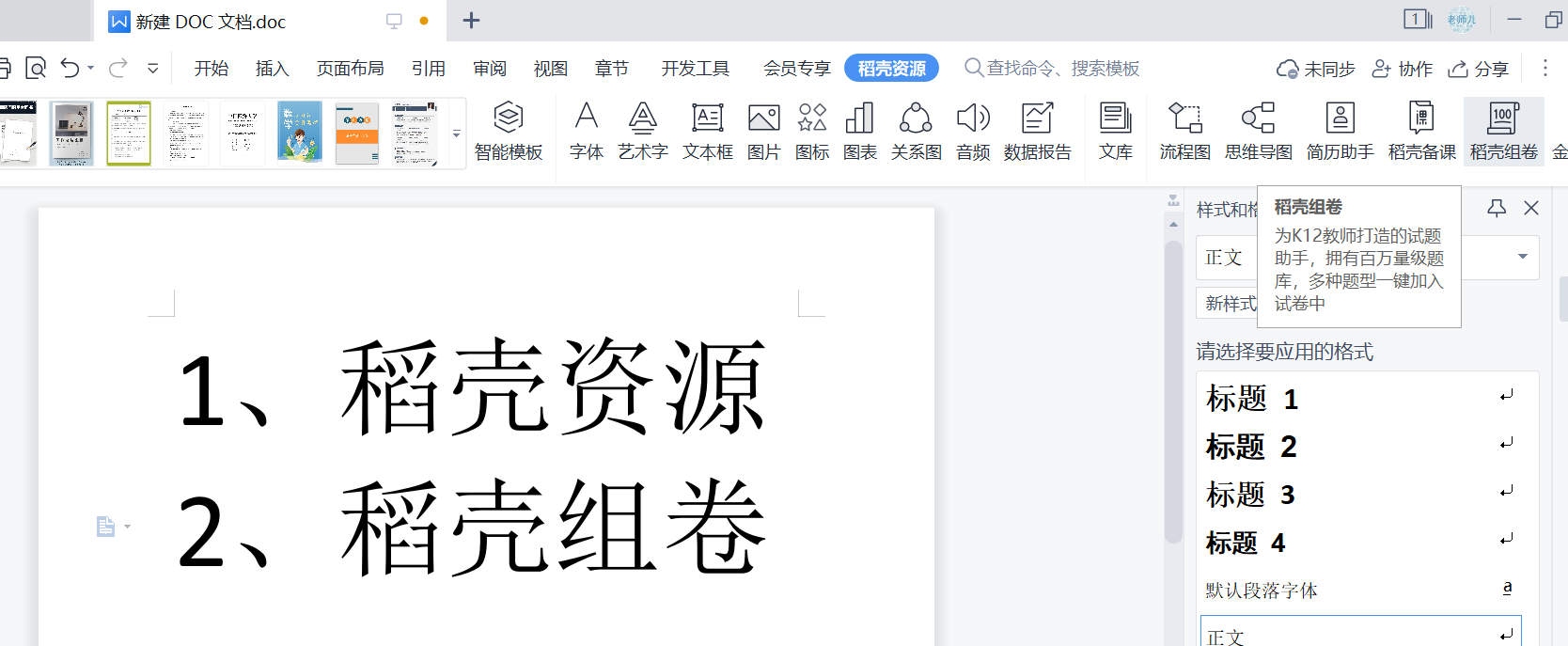Apply the 默认段落字体 style
This screenshot has height=646, width=1568.
1359,590
